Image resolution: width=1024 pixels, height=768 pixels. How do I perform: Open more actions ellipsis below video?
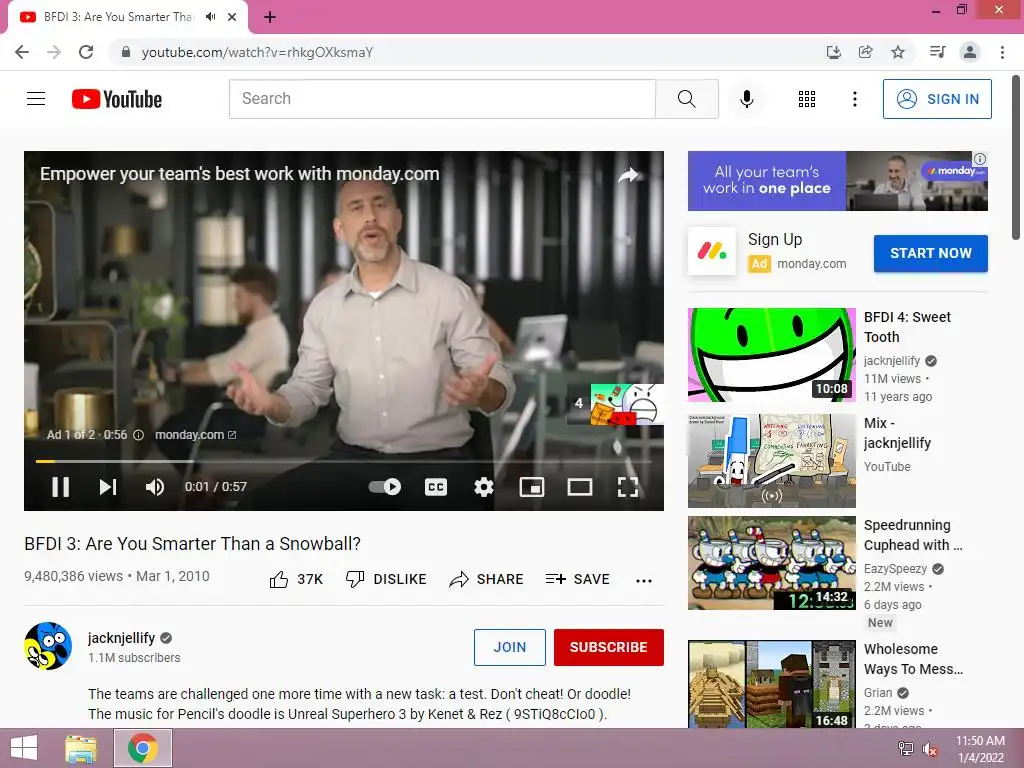click(x=644, y=581)
